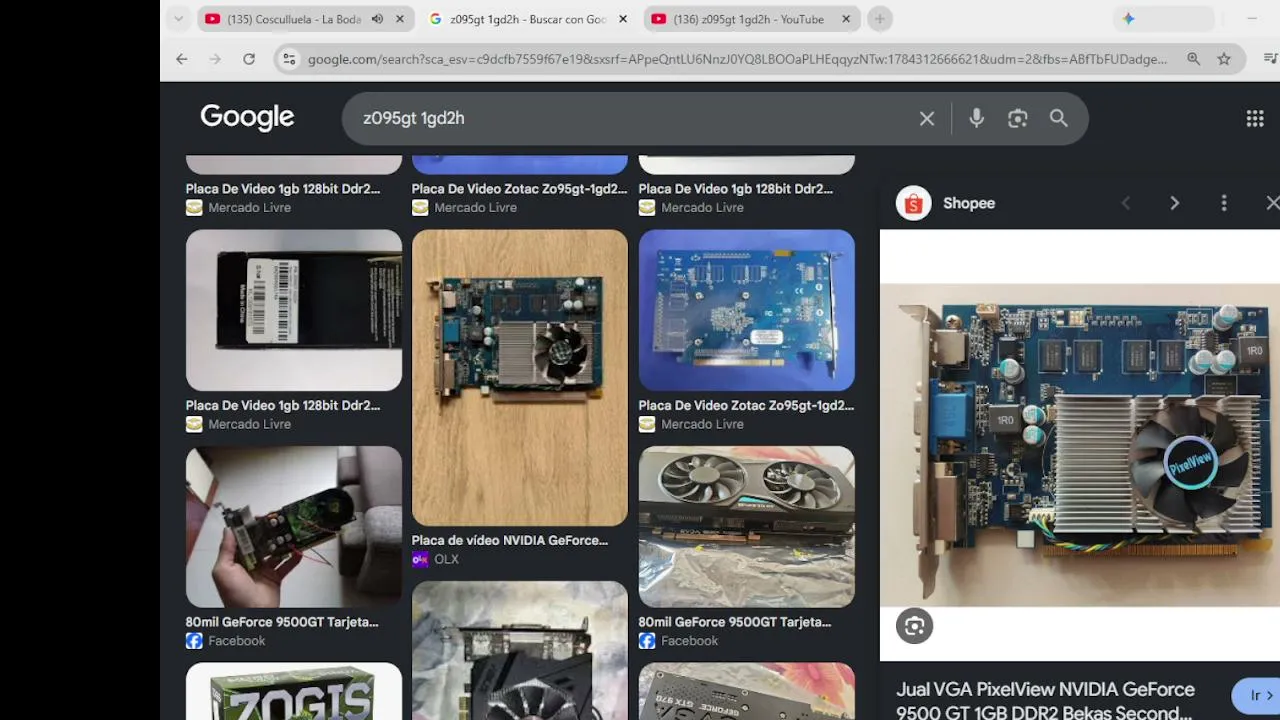Image resolution: width=1280 pixels, height=720 pixels.
Task: Edit the z095gt 1gd2h search query
Action: tap(630, 118)
